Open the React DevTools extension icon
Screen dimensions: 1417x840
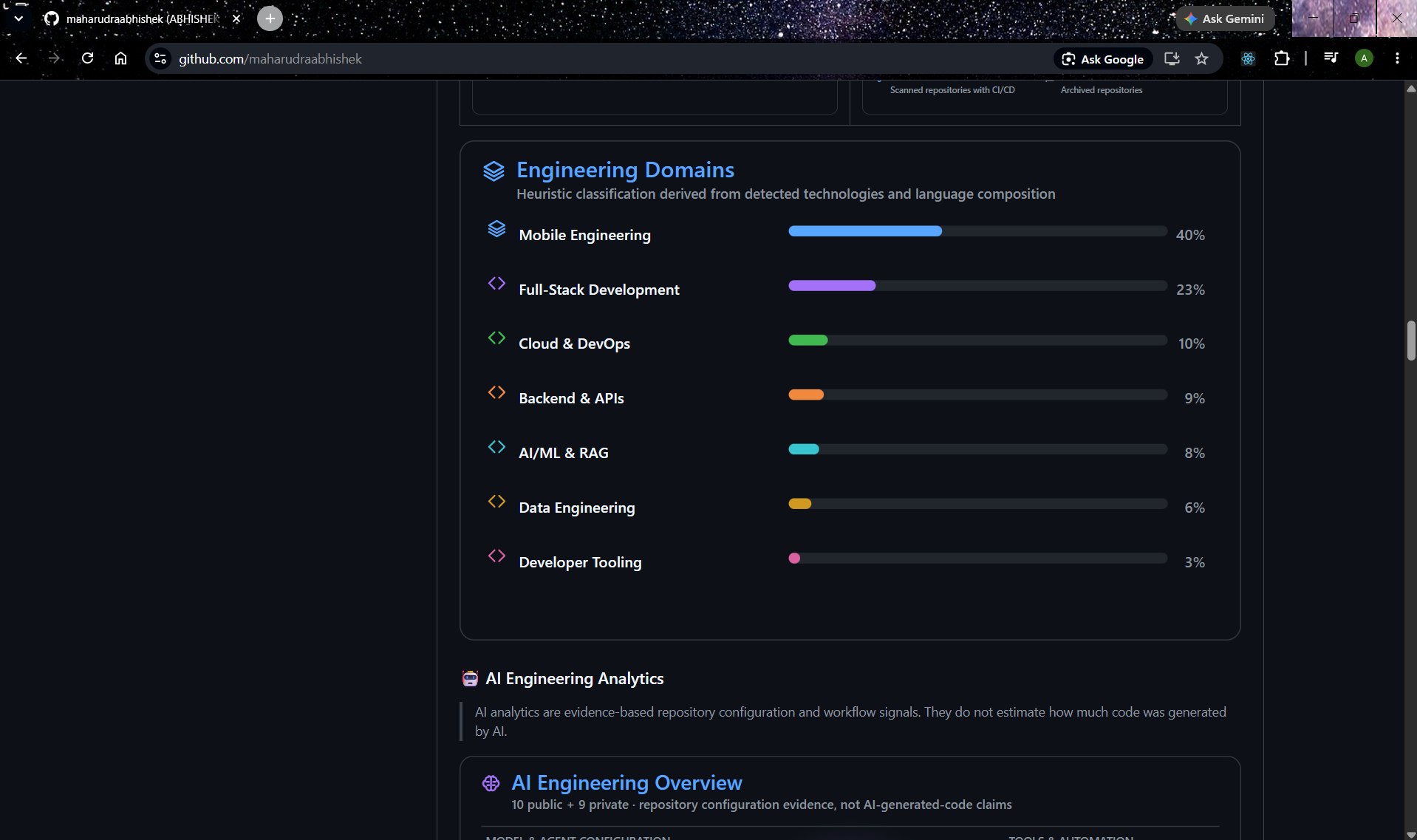(x=1248, y=58)
